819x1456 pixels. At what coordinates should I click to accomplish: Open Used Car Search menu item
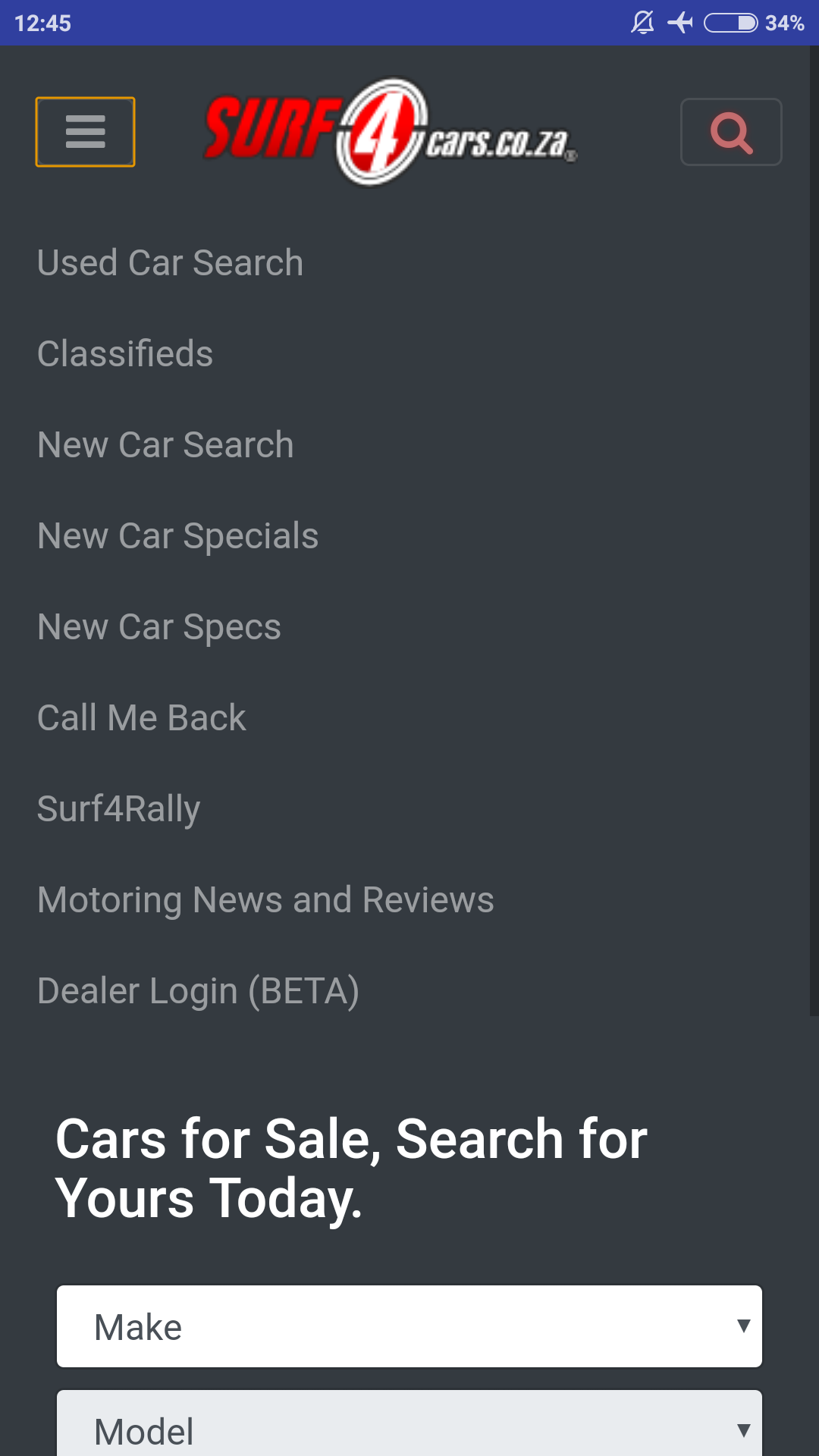pos(171,263)
